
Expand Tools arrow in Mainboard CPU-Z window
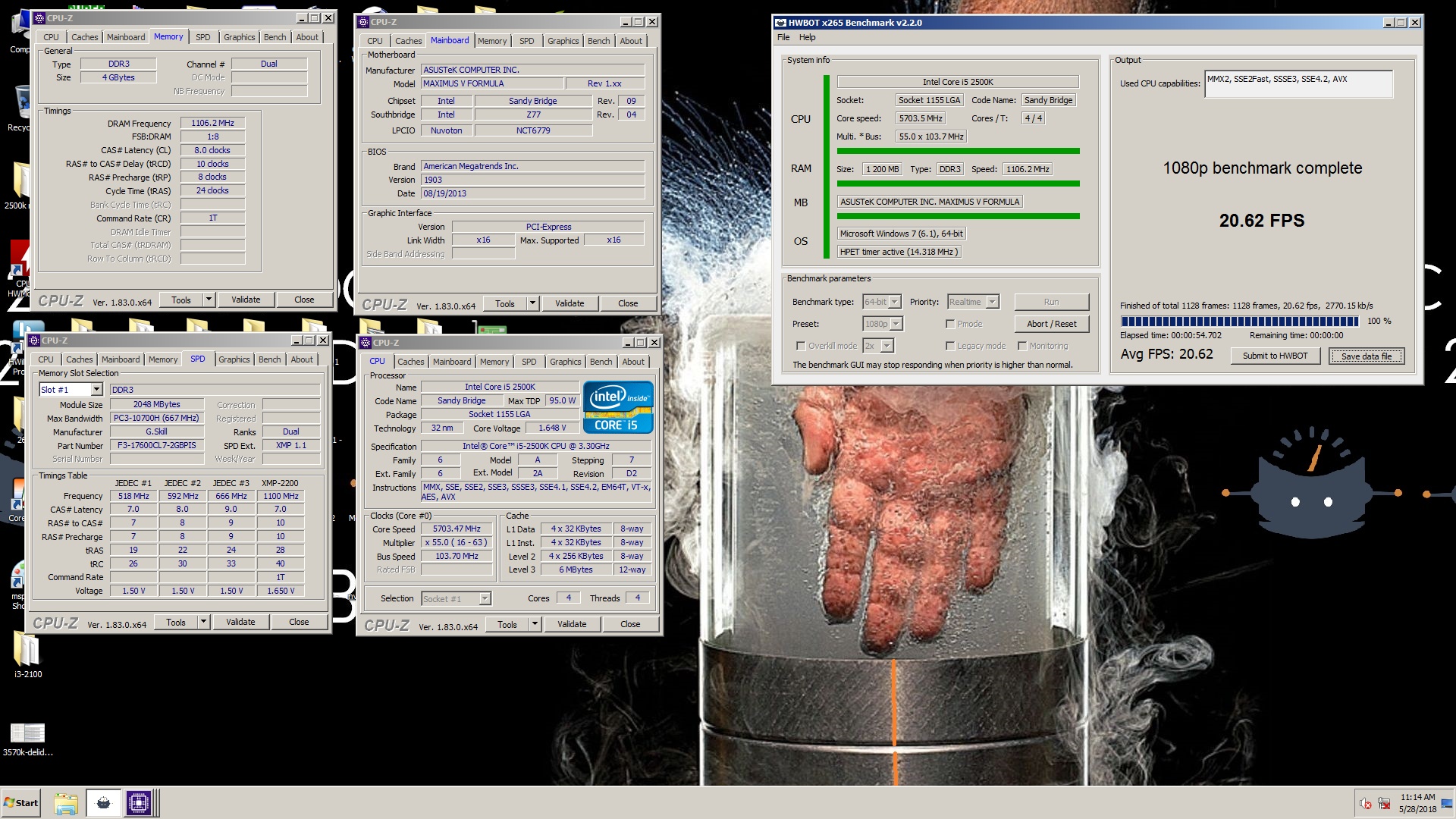532,303
